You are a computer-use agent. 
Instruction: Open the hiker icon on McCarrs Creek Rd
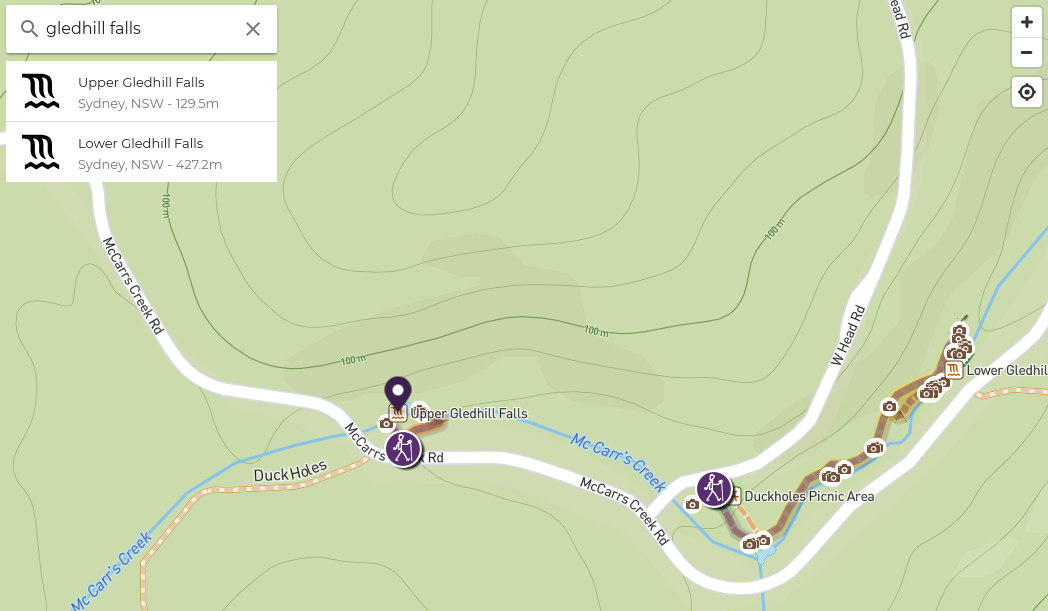pyautogui.click(x=403, y=449)
